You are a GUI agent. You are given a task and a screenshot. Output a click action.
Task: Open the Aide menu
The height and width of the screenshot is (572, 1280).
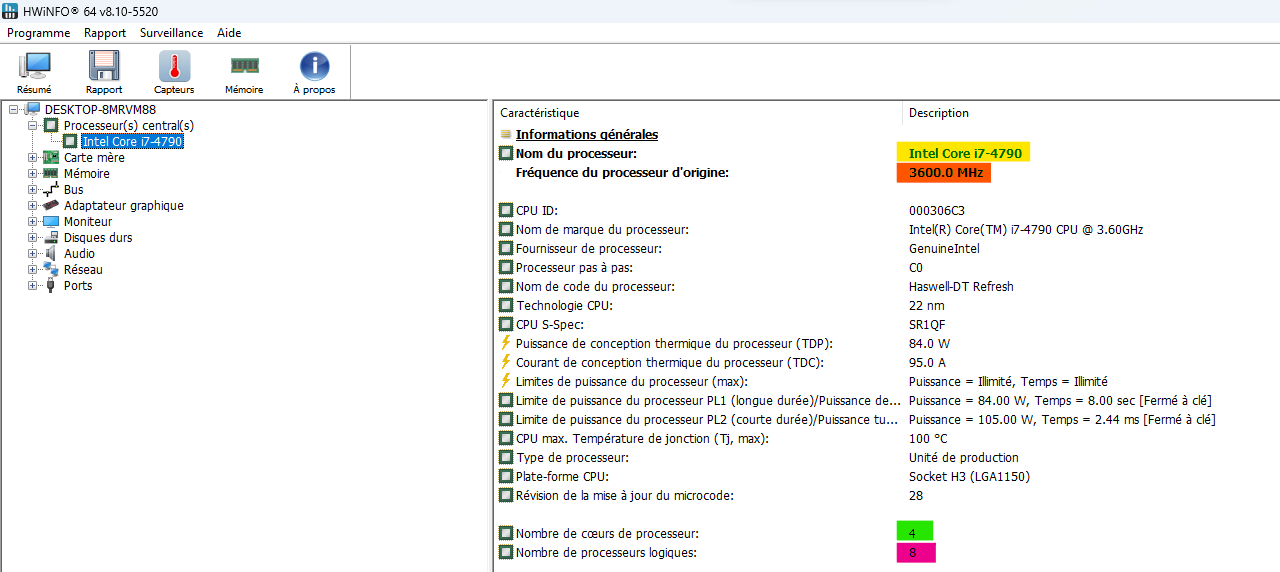pyautogui.click(x=229, y=33)
